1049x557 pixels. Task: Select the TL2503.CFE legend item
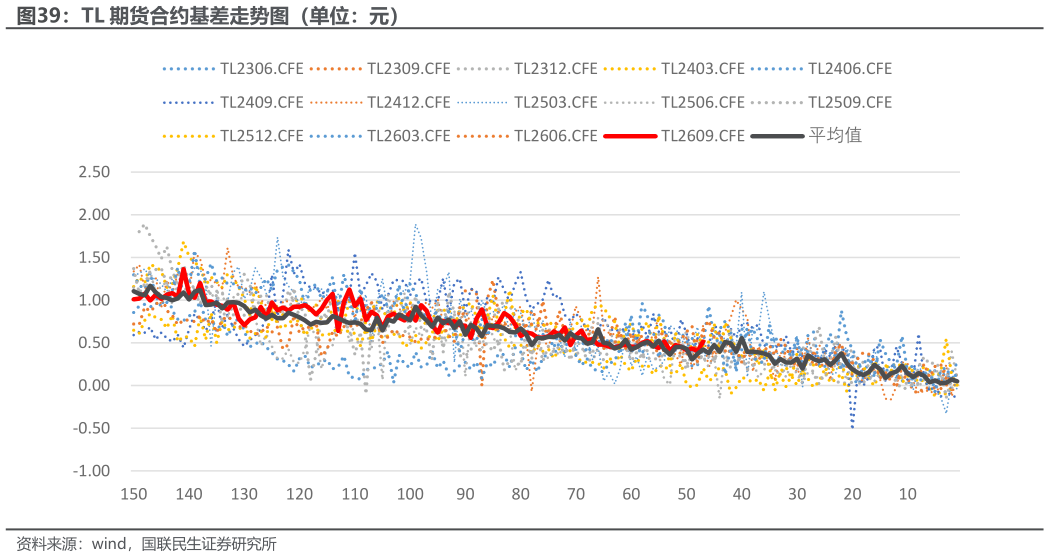(527, 102)
